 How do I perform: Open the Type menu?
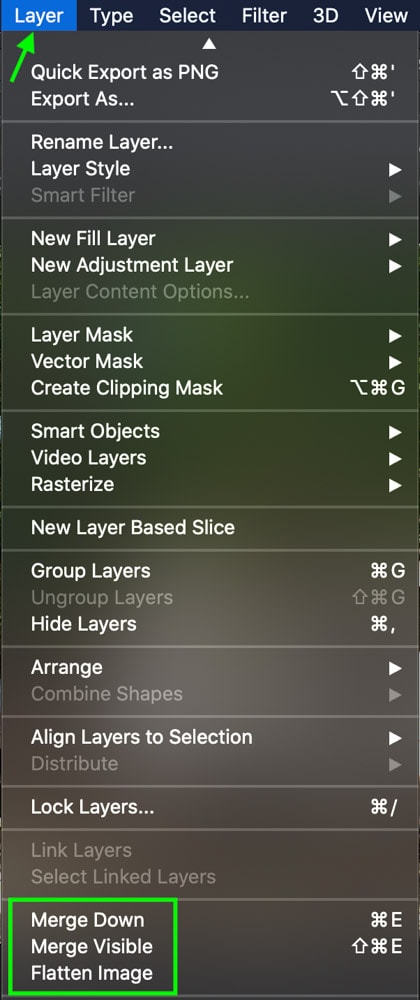[112, 15]
